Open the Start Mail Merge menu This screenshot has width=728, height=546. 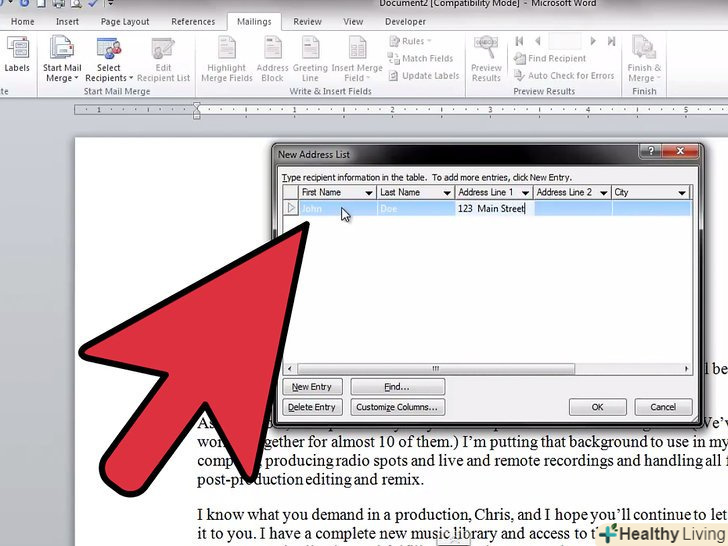(x=62, y=59)
